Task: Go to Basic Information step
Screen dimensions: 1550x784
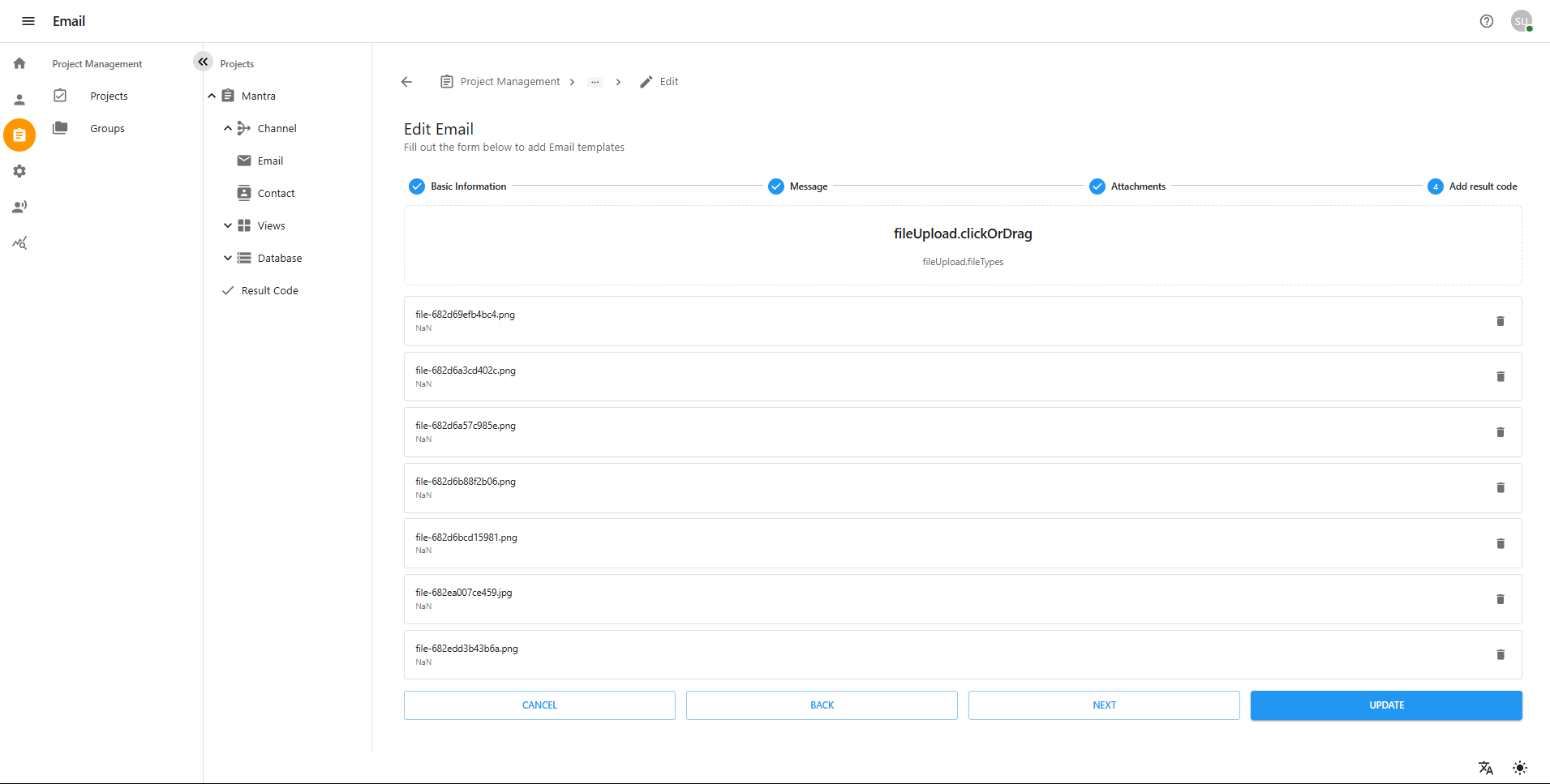Action: click(x=457, y=186)
